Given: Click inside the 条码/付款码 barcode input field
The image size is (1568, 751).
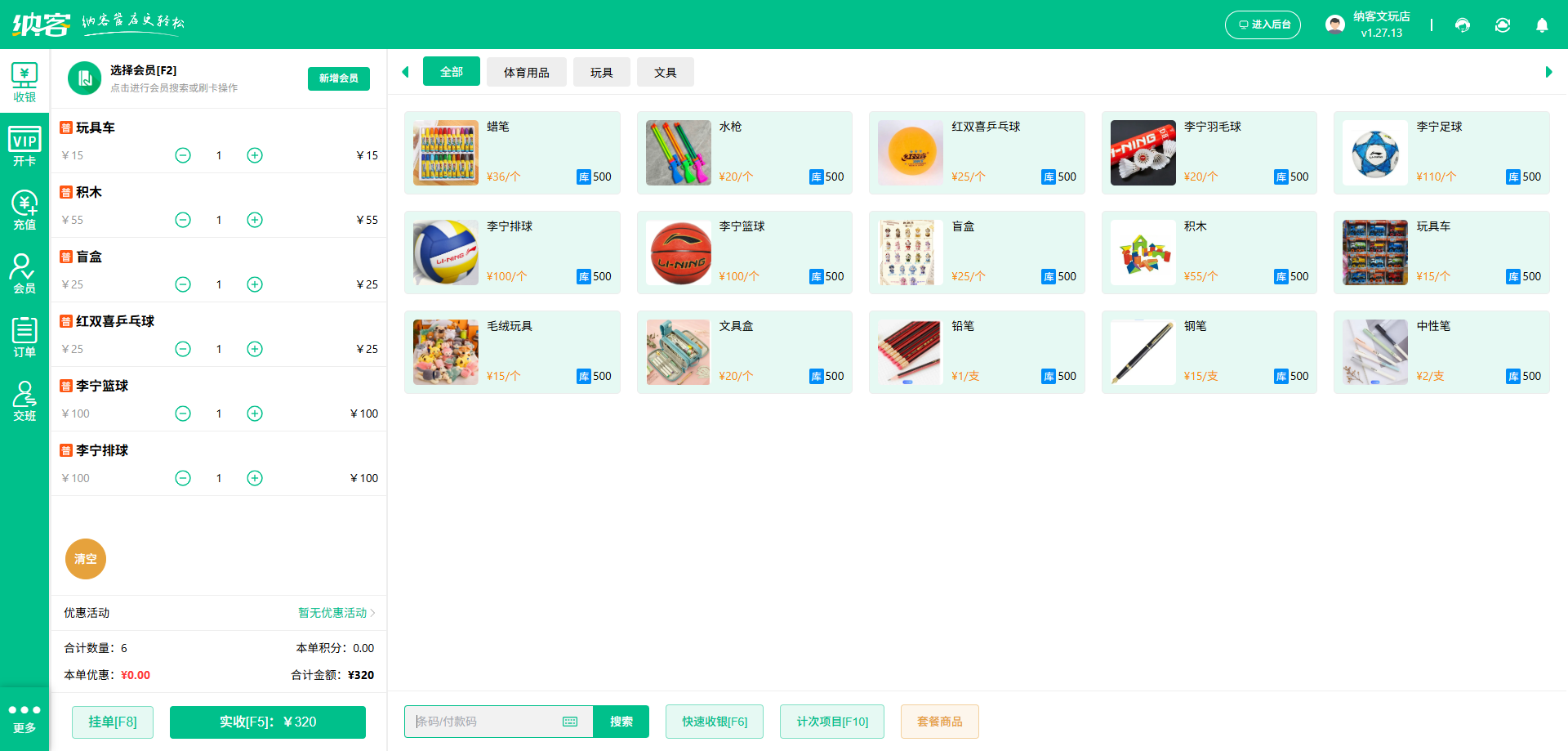Looking at the screenshot, I should (x=474, y=722).
